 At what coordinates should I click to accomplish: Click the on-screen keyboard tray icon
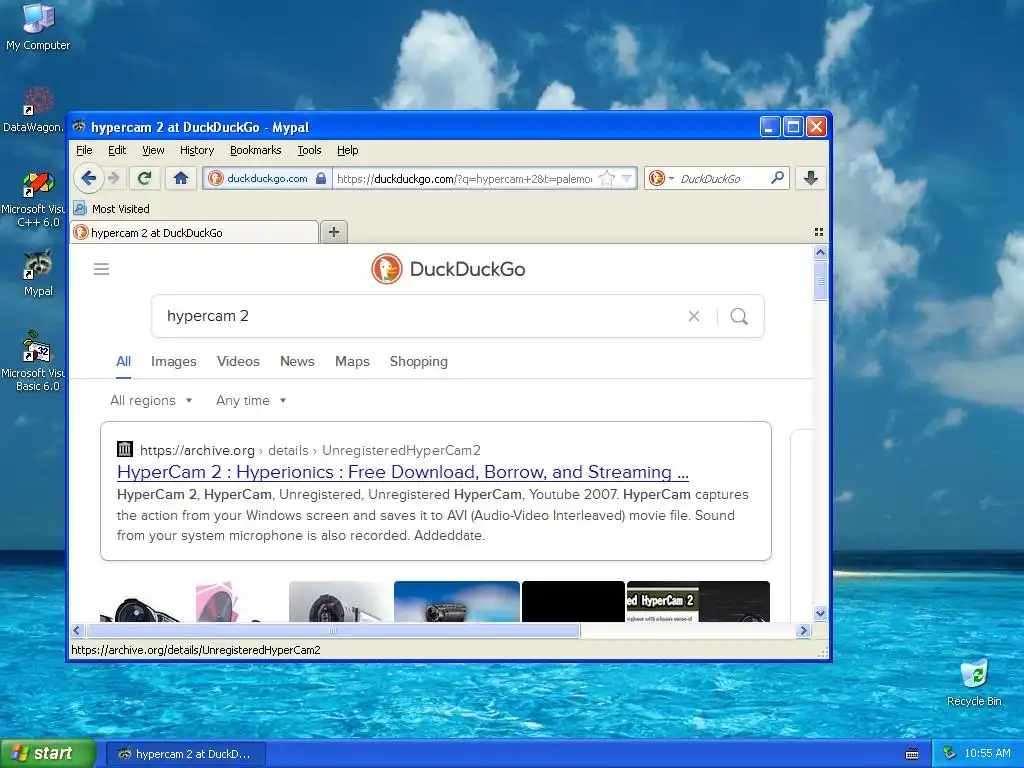(x=912, y=754)
